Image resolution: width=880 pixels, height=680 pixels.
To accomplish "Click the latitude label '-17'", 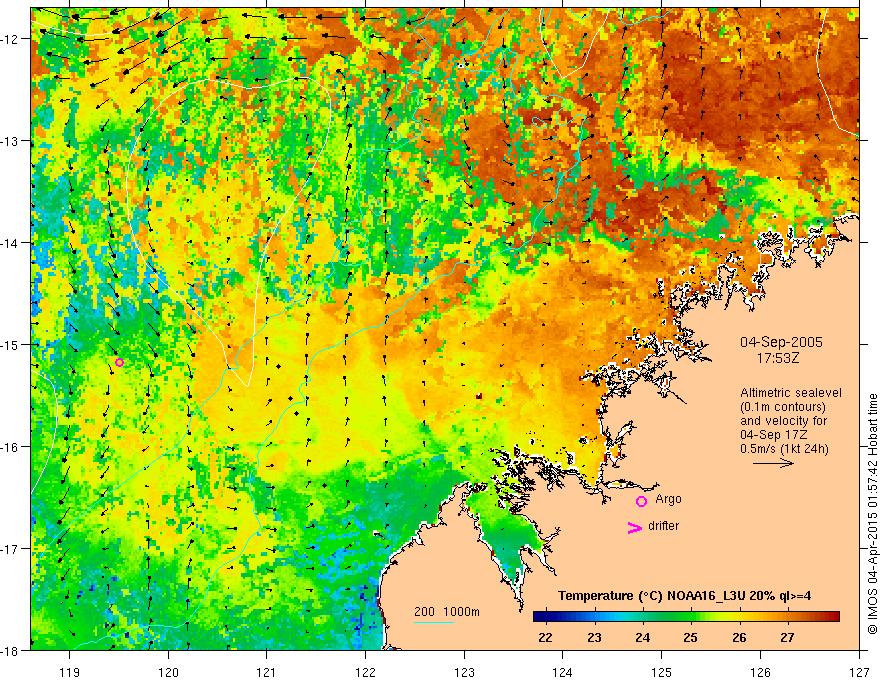I will 11,549.
